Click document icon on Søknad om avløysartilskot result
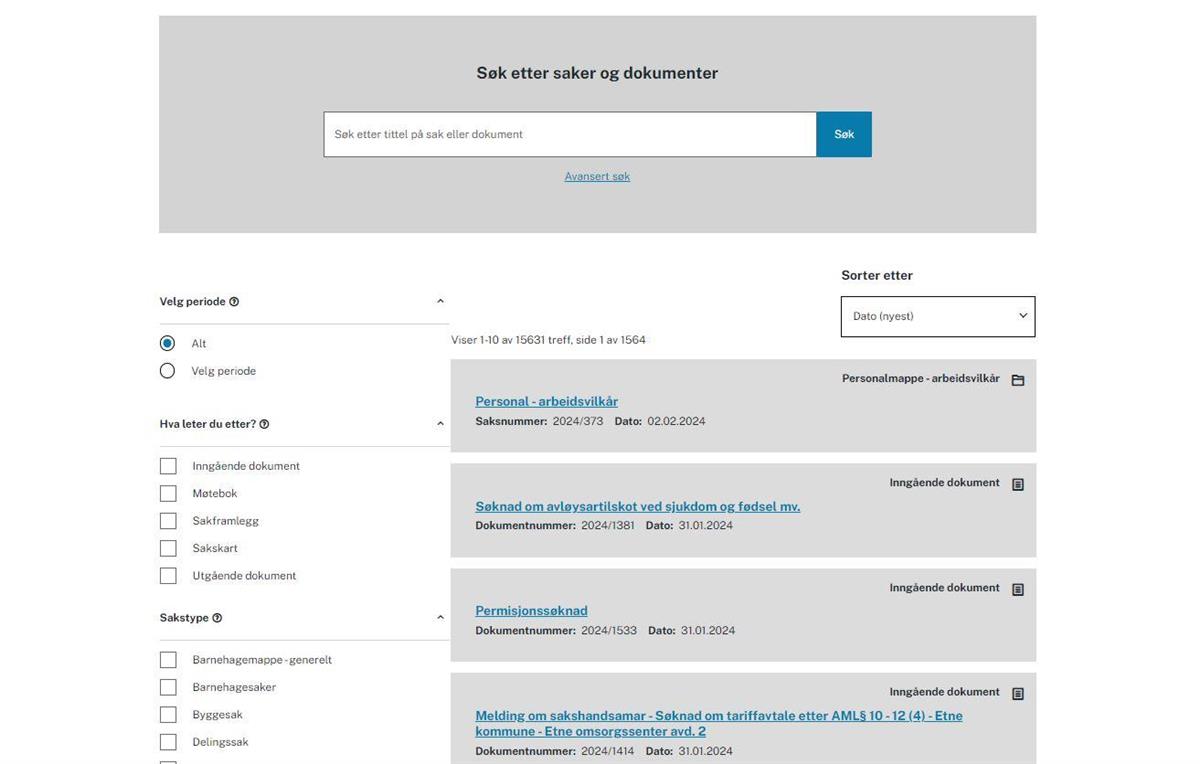1200x764 pixels. click(x=1018, y=484)
